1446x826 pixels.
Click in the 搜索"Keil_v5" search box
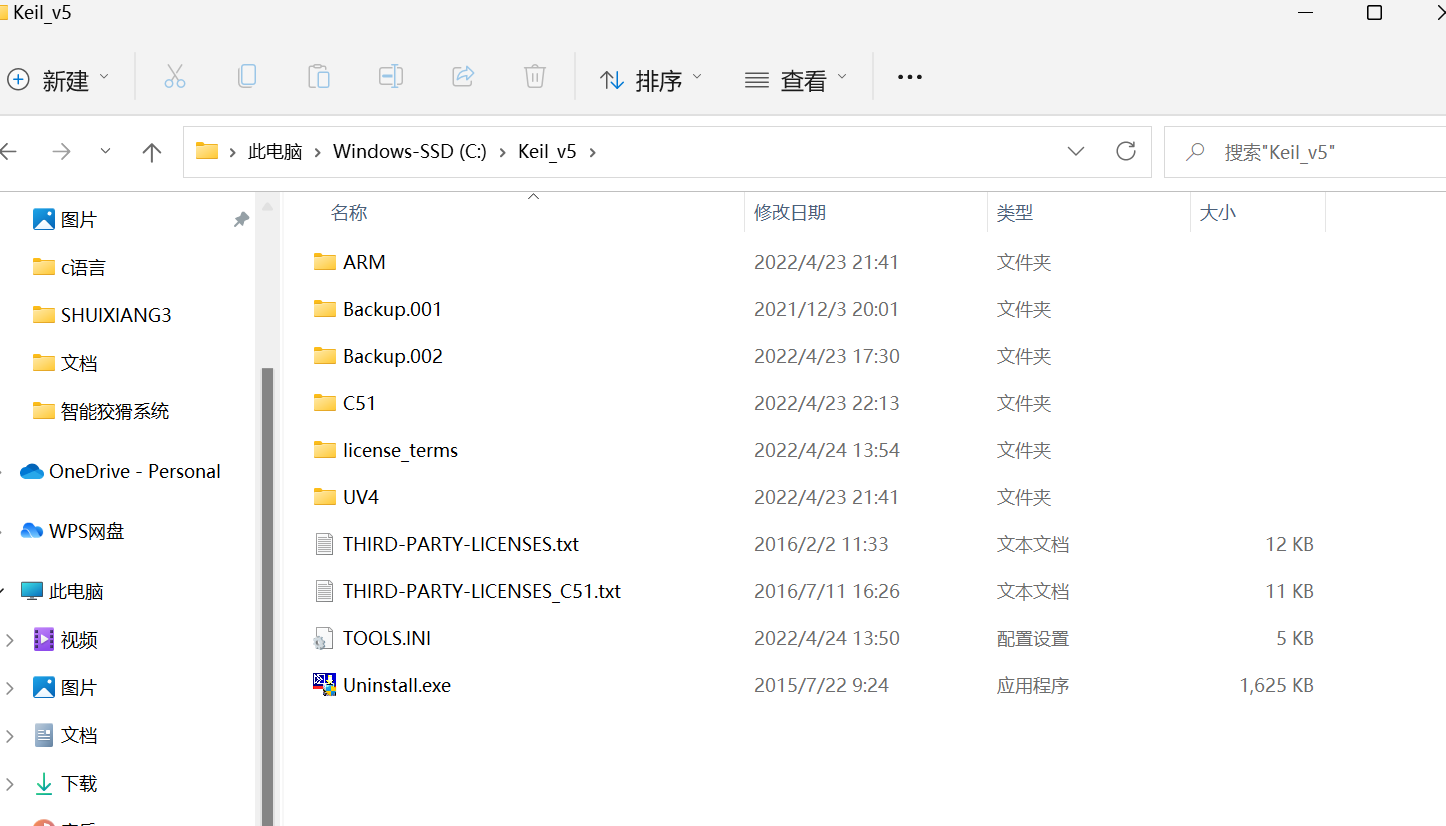coord(1305,152)
